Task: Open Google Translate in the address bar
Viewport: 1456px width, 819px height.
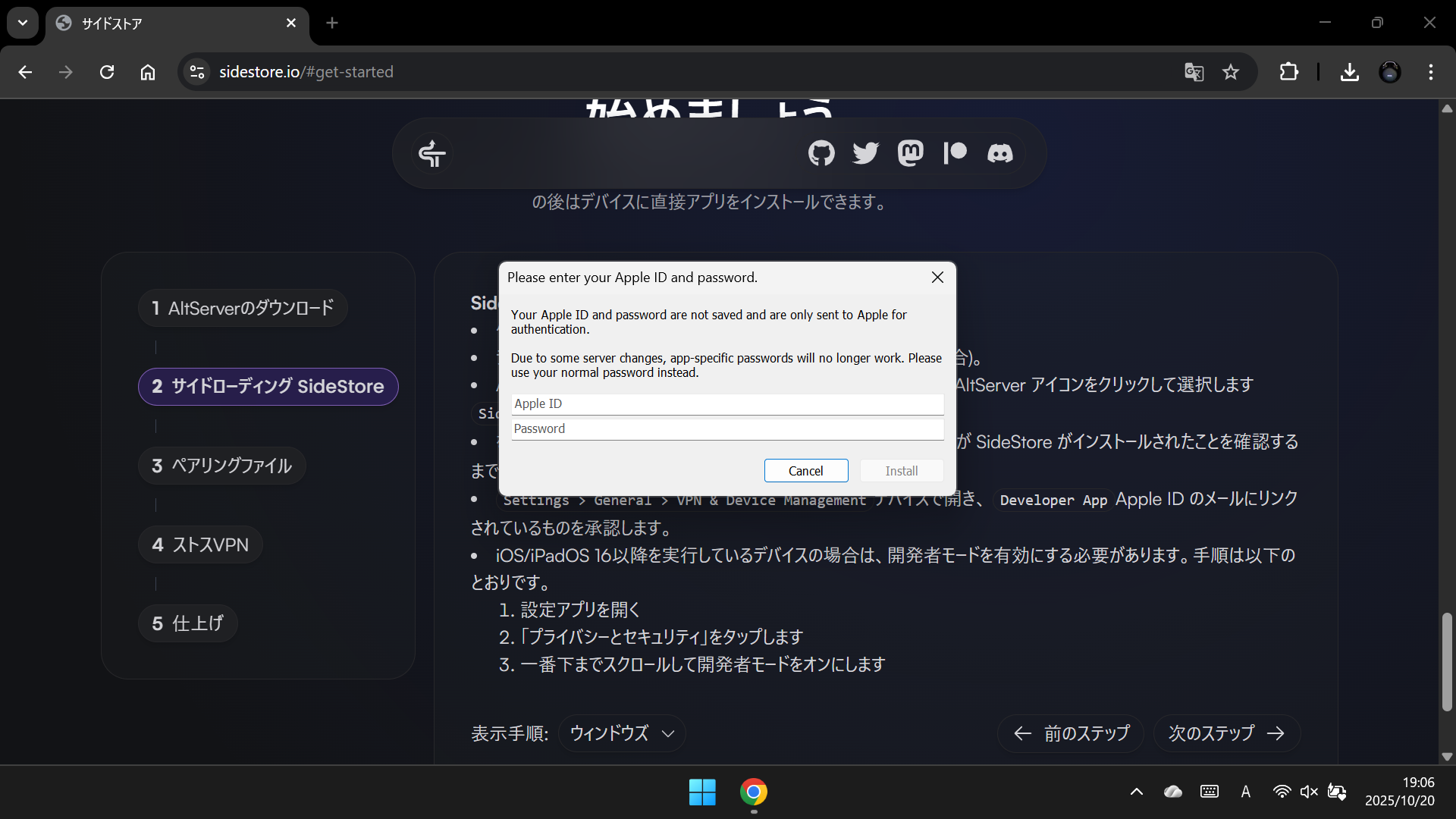Action: (1194, 72)
